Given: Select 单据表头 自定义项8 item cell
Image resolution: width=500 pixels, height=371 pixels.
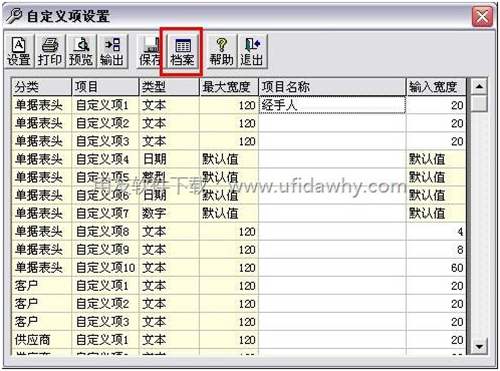Looking at the screenshot, I should [105, 231].
